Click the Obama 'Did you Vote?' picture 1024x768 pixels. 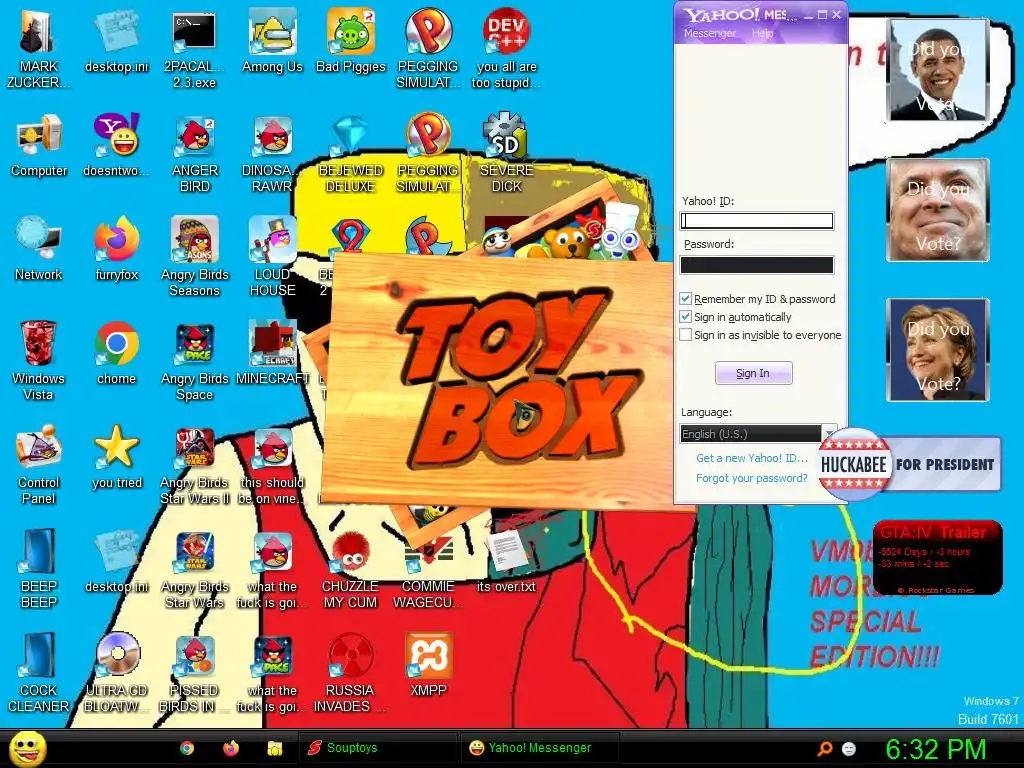tap(938, 70)
